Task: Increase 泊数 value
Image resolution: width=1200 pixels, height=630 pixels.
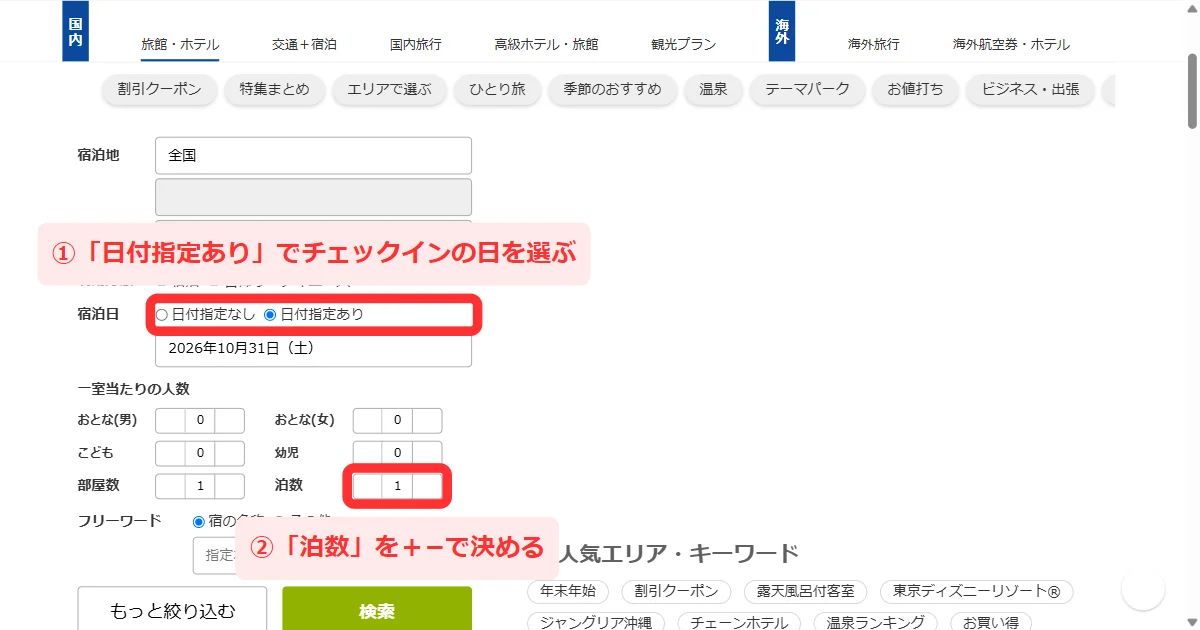Action: click(x=427, y=486)
